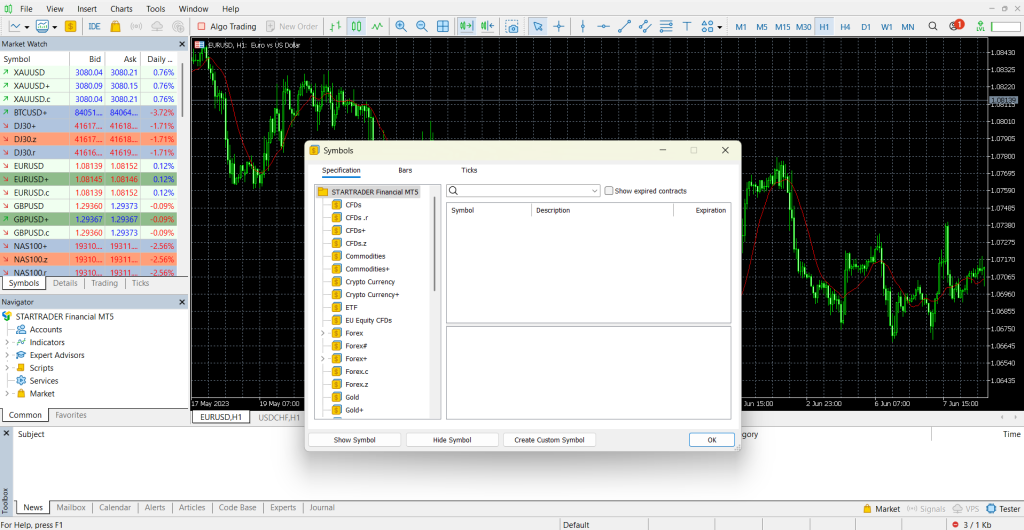Select the cursor arrow tool
Screen dimensions: 1024x530
click(537, 27)
